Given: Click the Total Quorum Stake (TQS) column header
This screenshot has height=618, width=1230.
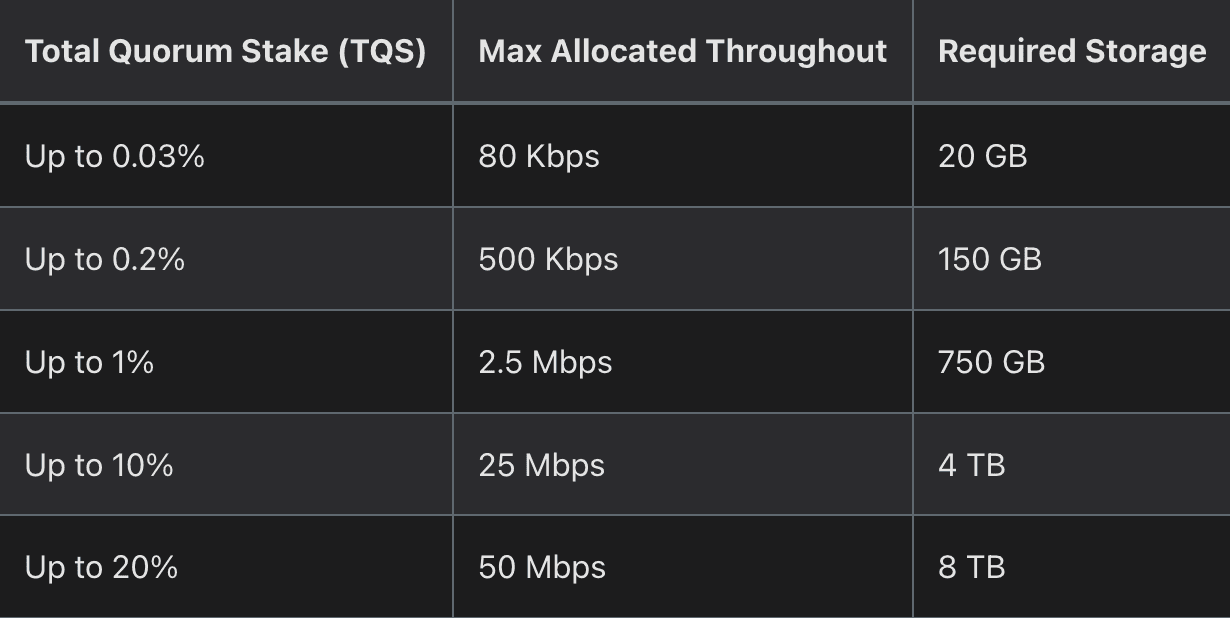Looking at the screenshot, I should [225, 52].
